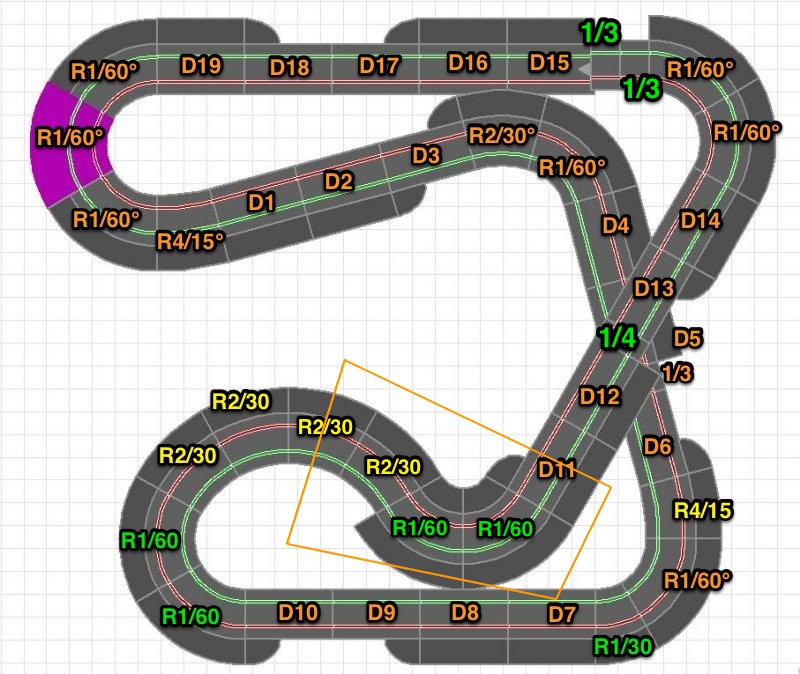Click the D8 straight track piece
The height and width of the screenshot is (674, 800).
(x=466, y=611)
